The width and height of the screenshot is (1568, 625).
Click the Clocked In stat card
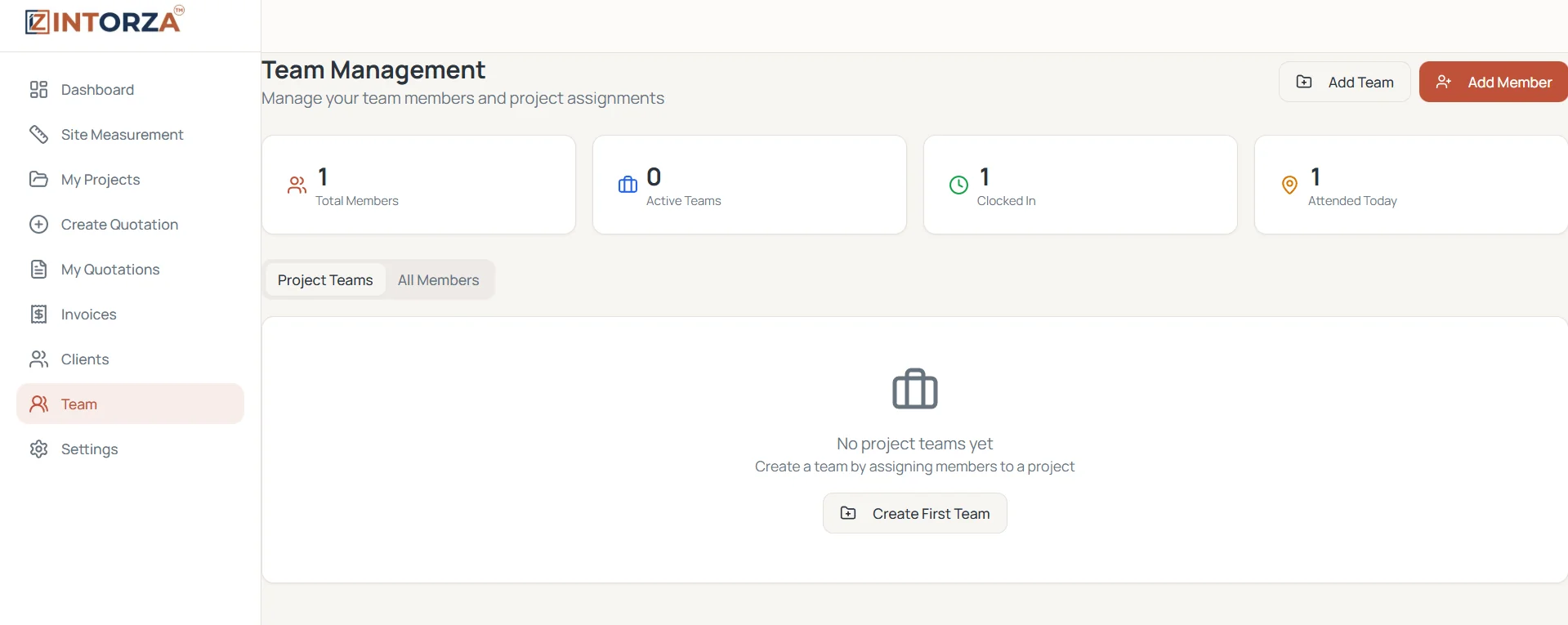[x=1080, y=185]
